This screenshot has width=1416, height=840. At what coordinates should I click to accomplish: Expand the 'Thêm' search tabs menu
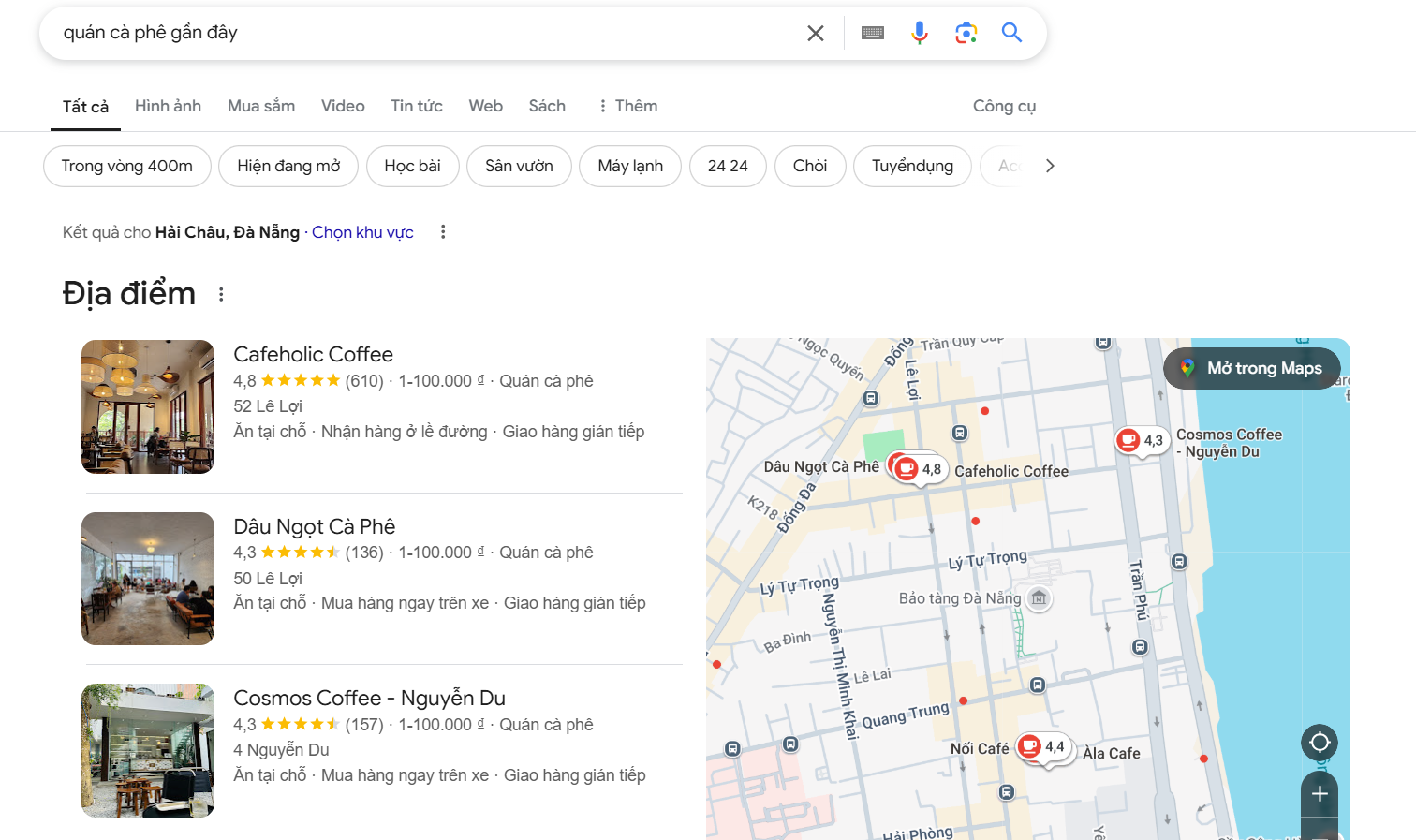tap(627, 106)
